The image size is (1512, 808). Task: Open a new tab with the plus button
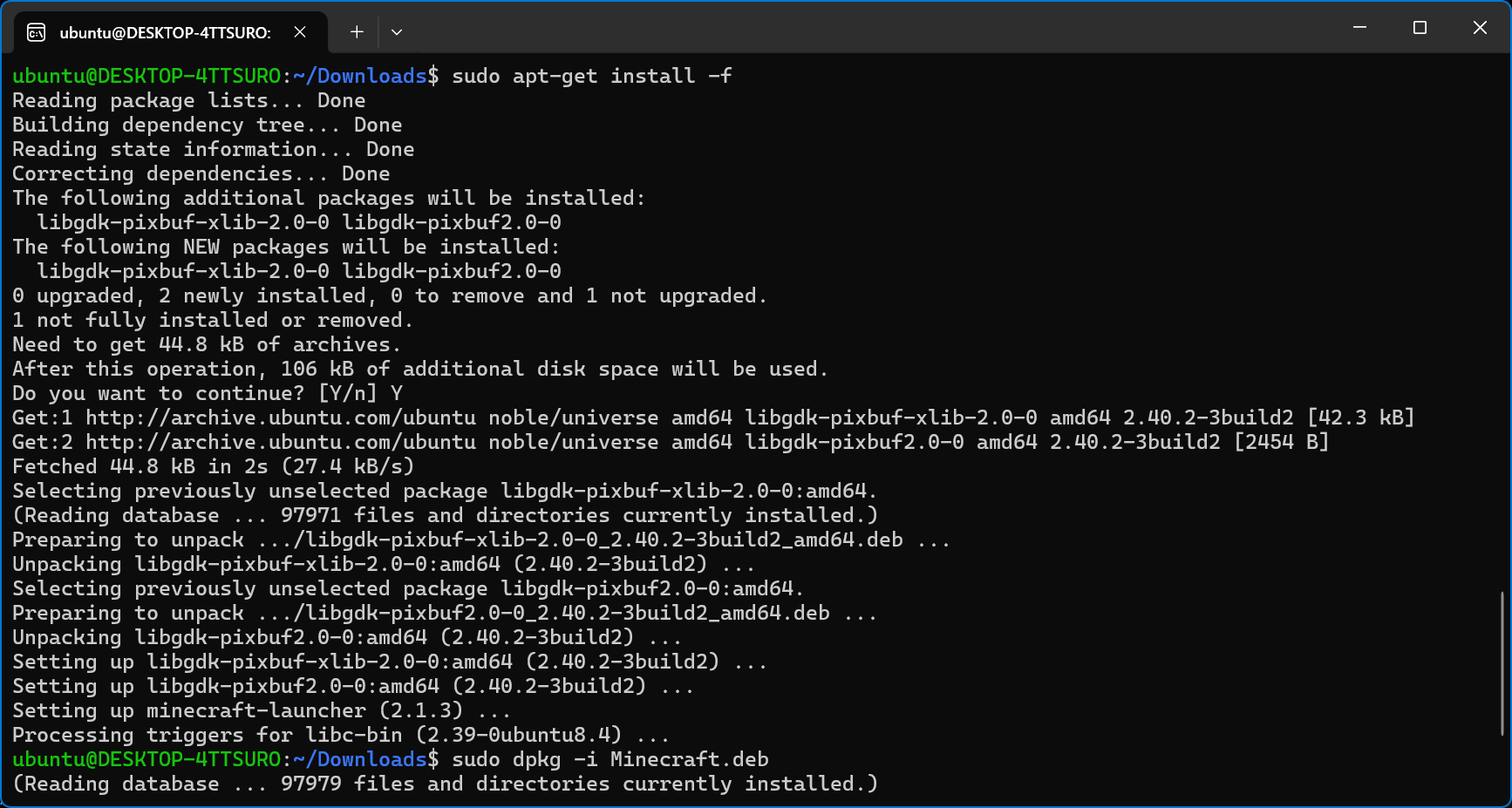[x=357, y=32]
